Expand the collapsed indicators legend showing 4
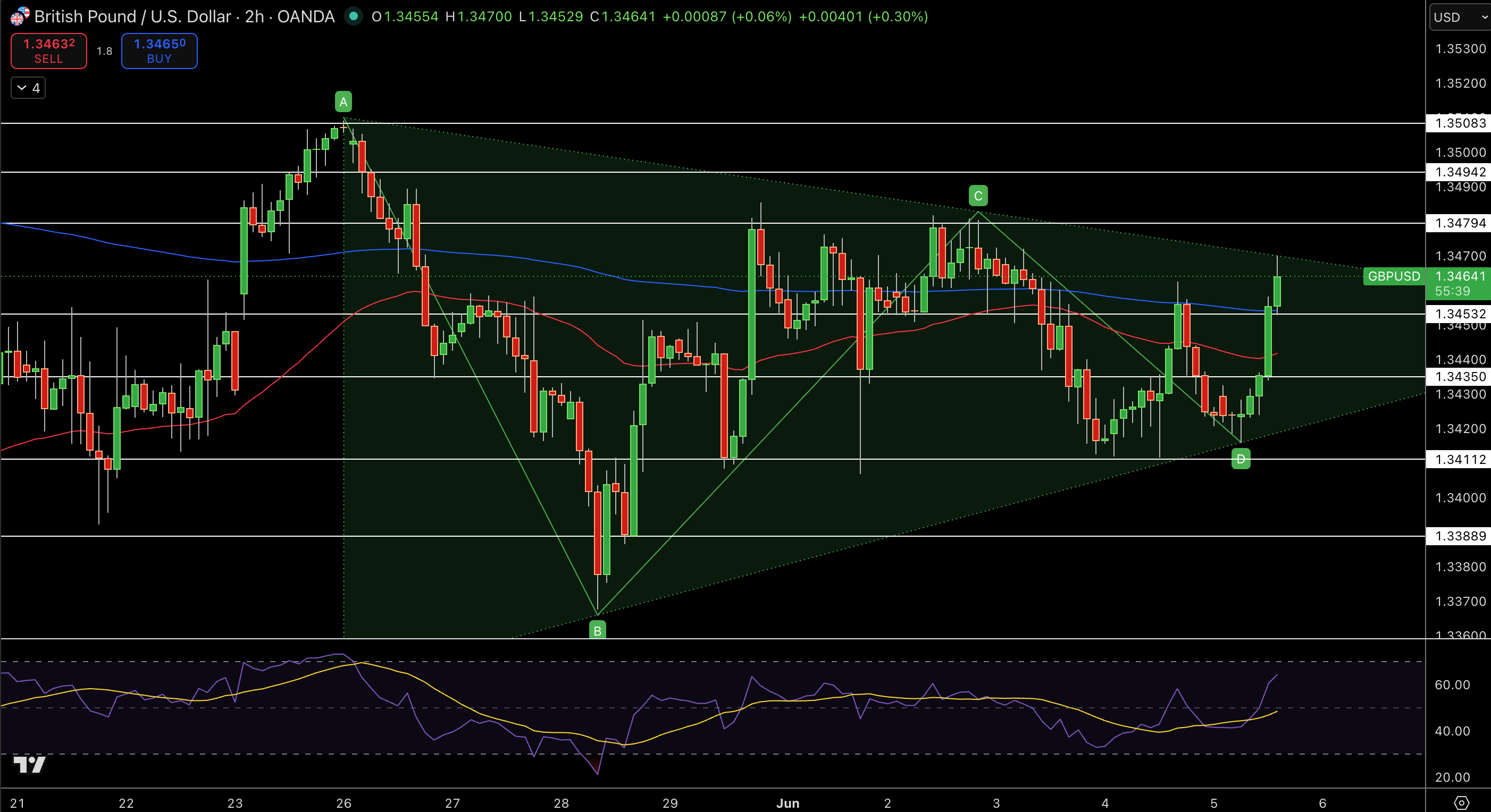1491x812 pixels. pyautogui.click(x=28, y=88)
